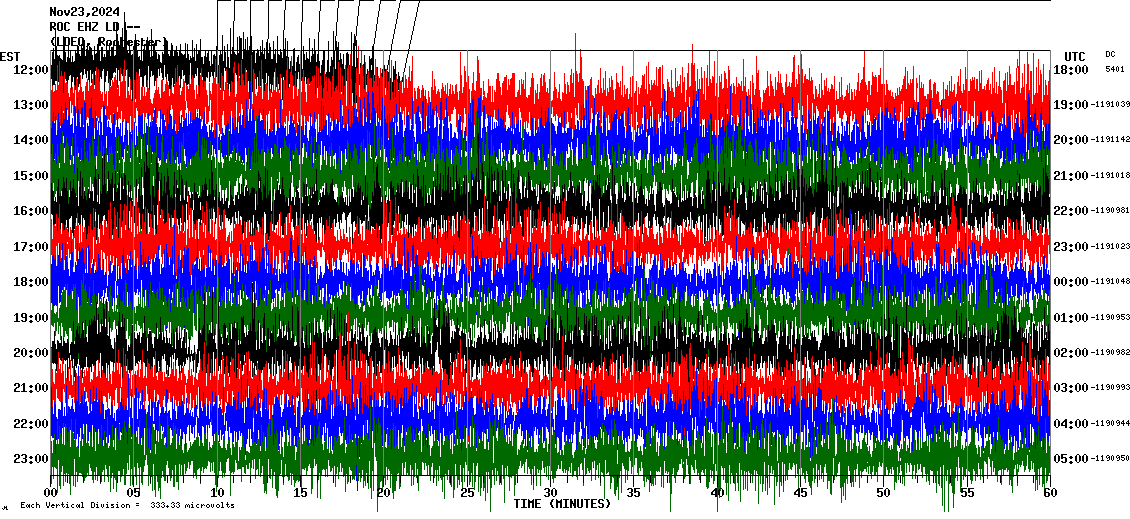Click the 22:00 UTC row label
The width and height of the screenshot is (1130, 519).
click(x=1070, y=211)
